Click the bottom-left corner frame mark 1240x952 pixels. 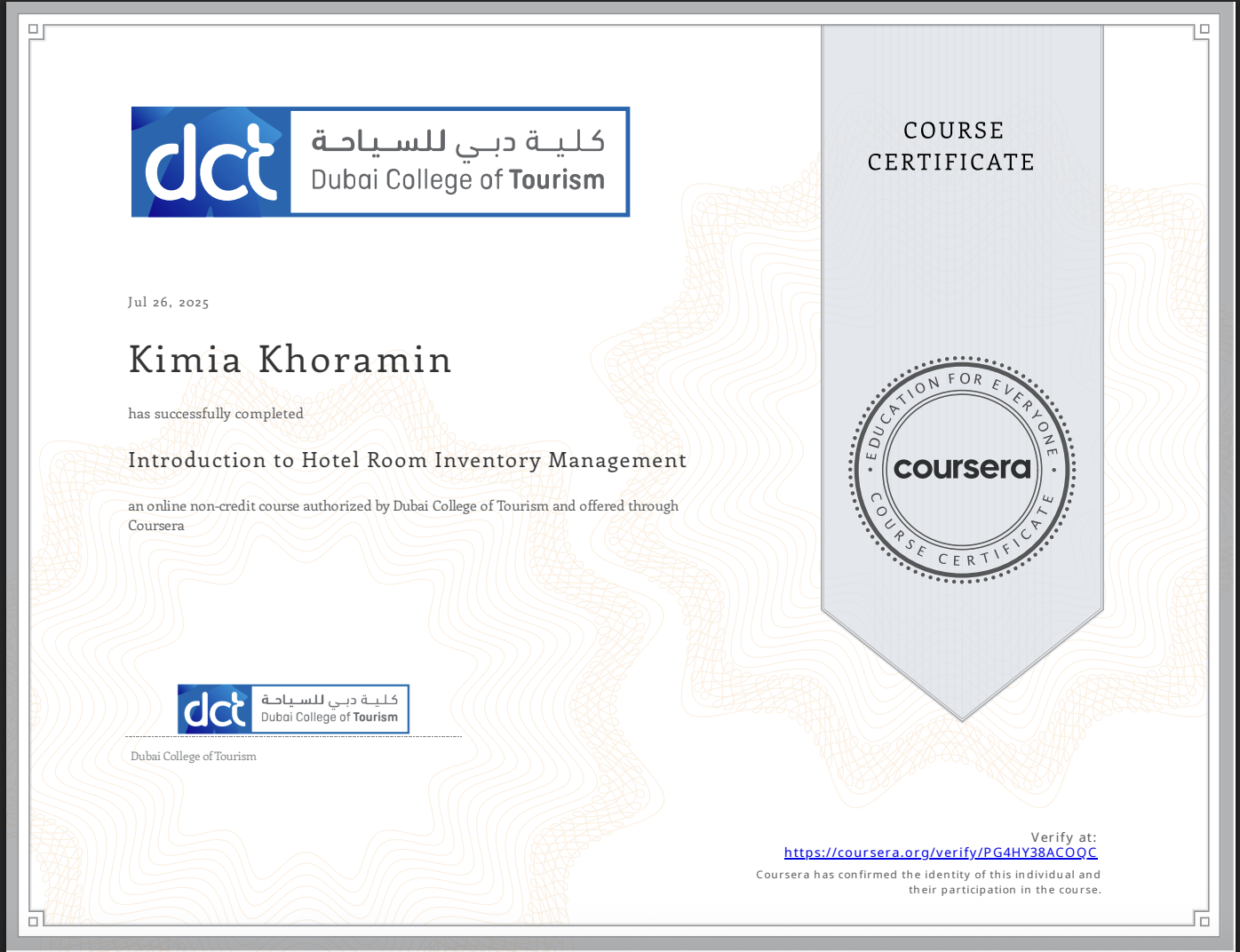[34, 924]
